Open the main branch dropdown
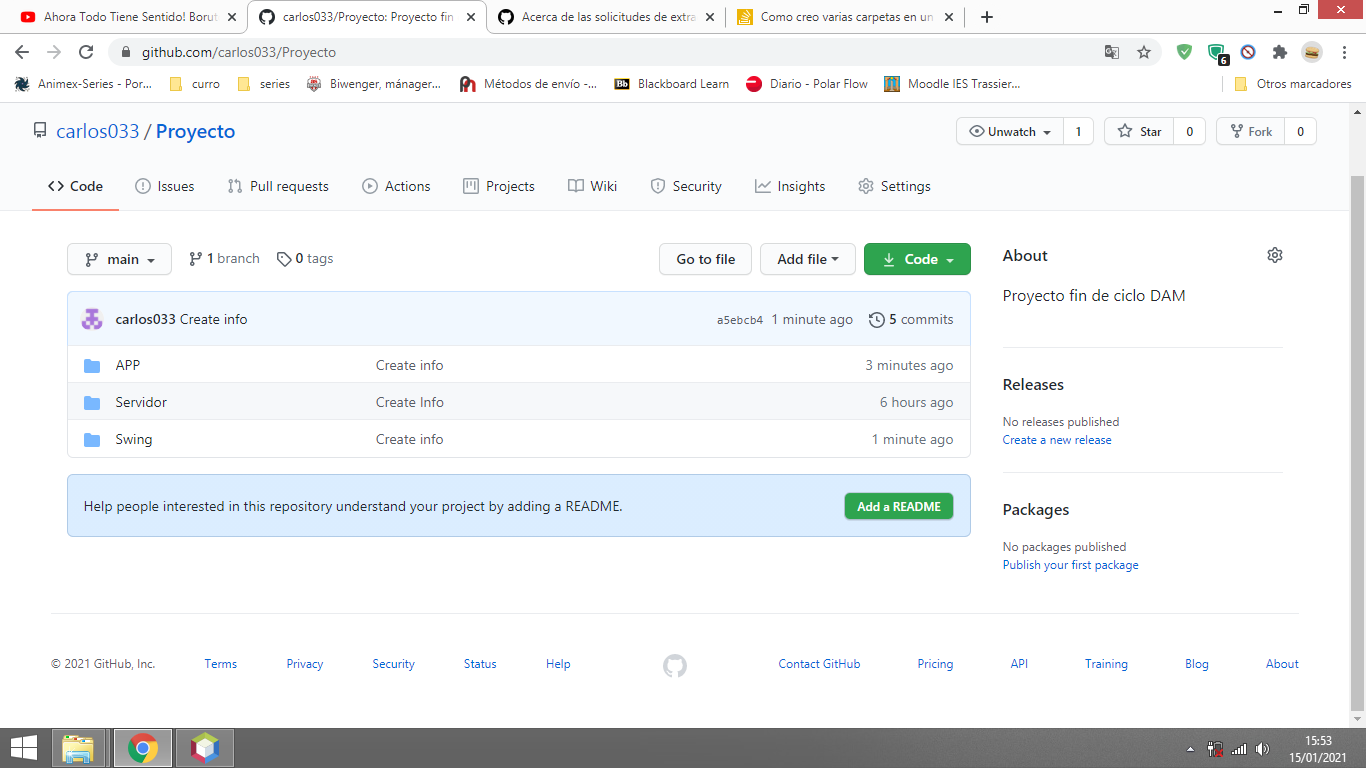The width and height of the screenshot is (1366, 768). pos(119,259)
